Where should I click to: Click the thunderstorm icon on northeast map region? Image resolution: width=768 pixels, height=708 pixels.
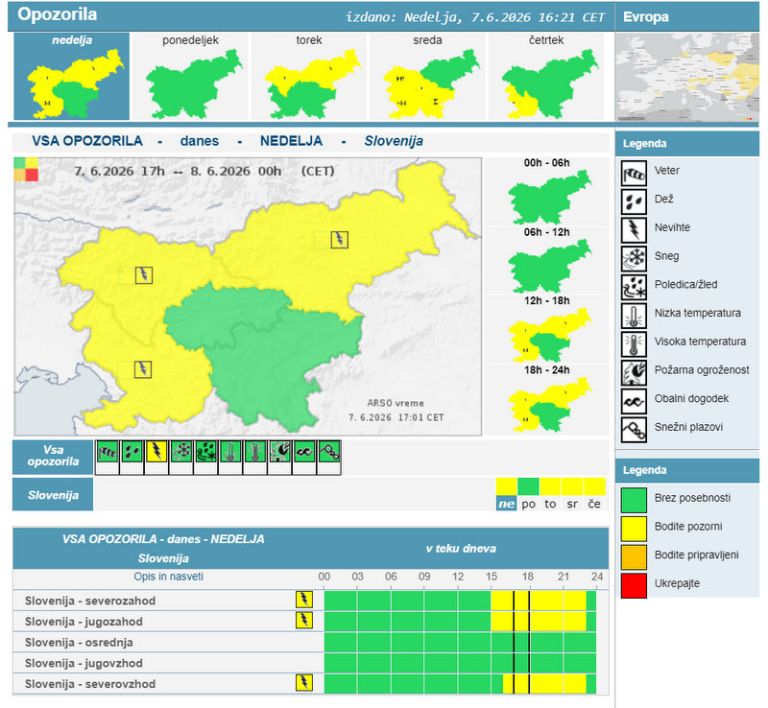[x=339, y=240]
